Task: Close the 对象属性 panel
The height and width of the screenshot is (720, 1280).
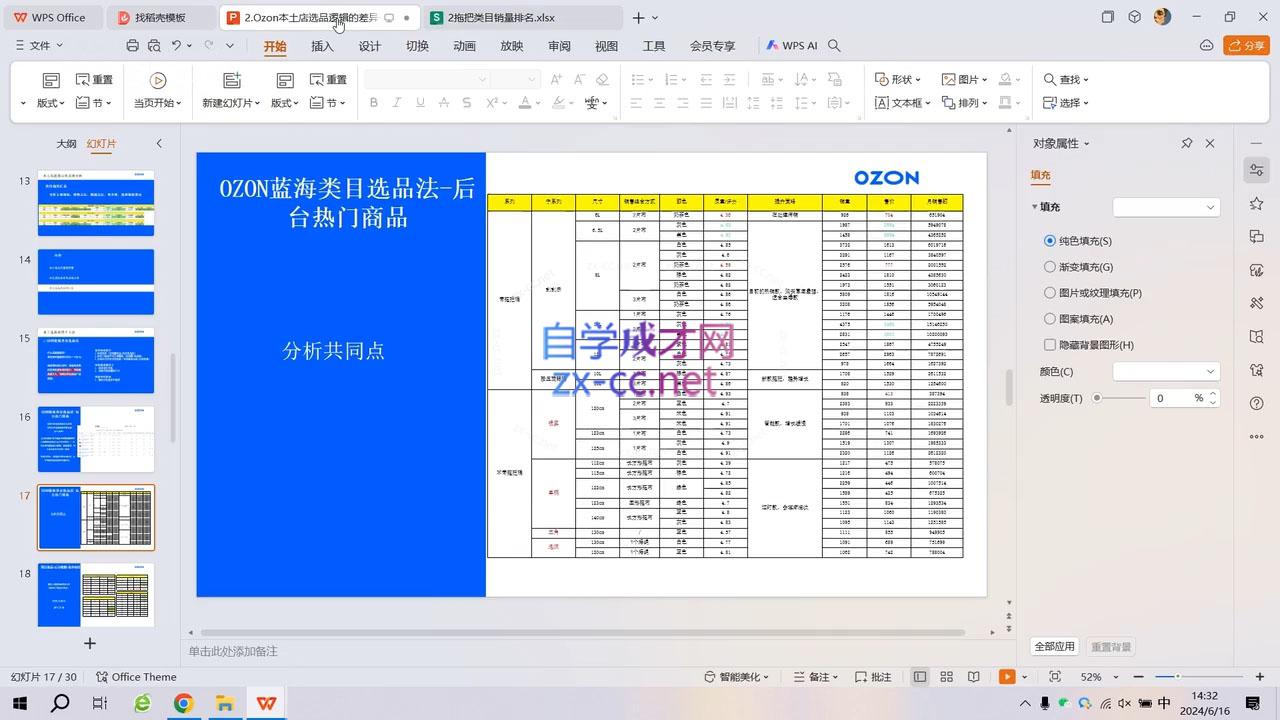Action: [x=1210, y=143]
